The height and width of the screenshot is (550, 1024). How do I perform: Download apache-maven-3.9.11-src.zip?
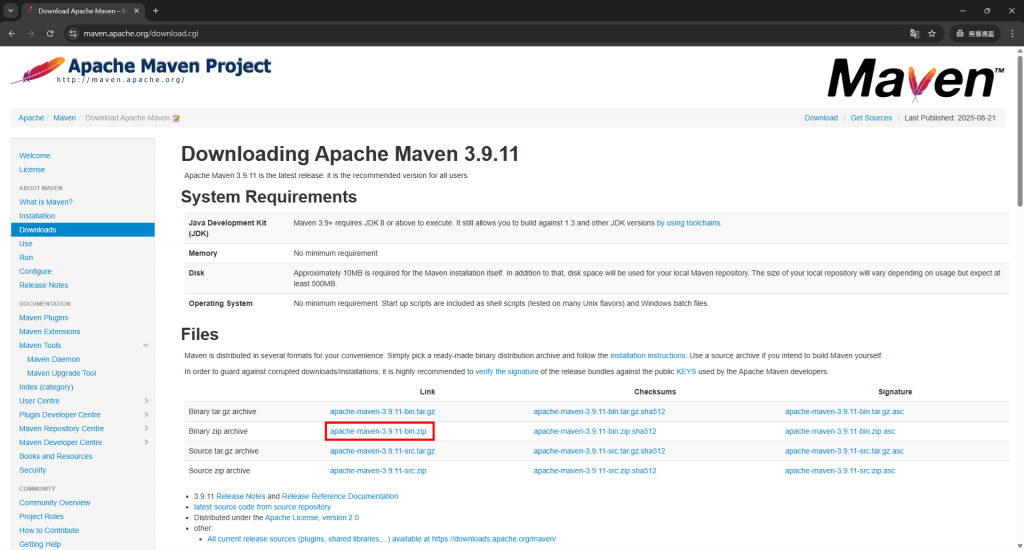click(x=378, y=470)
